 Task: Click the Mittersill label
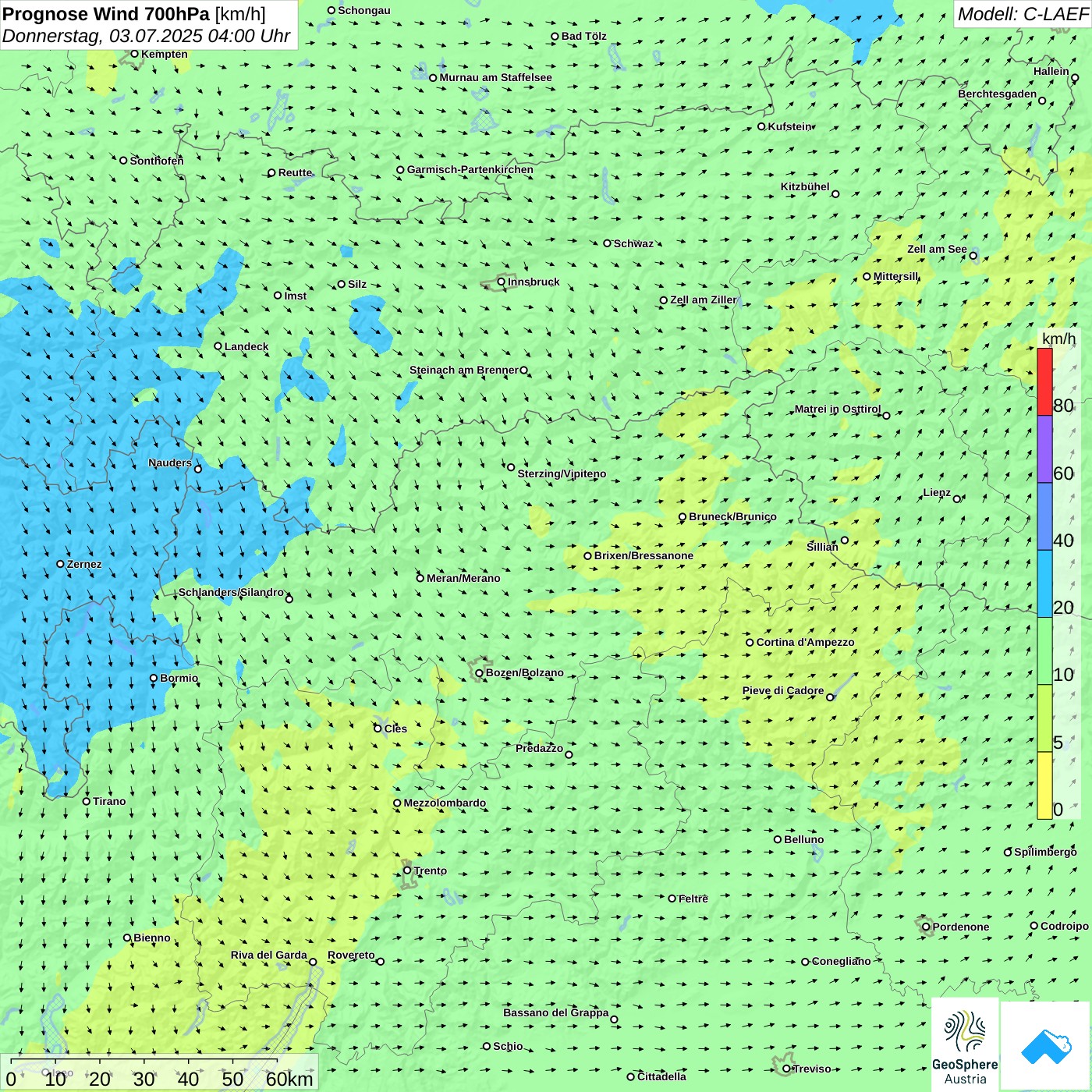click(x=896, y=276)
